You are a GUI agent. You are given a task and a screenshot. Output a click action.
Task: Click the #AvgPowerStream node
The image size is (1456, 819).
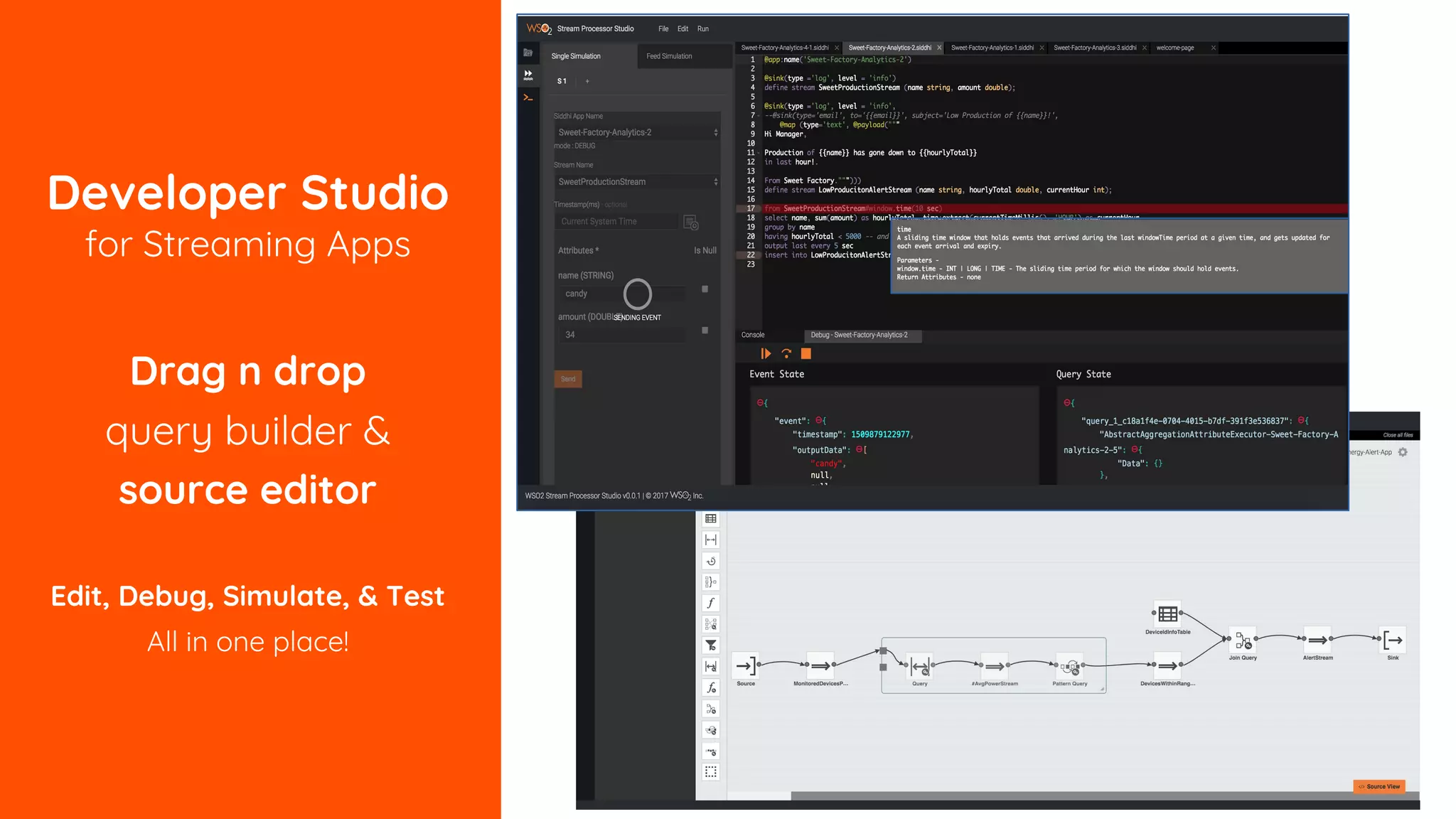tap(995, 667)
